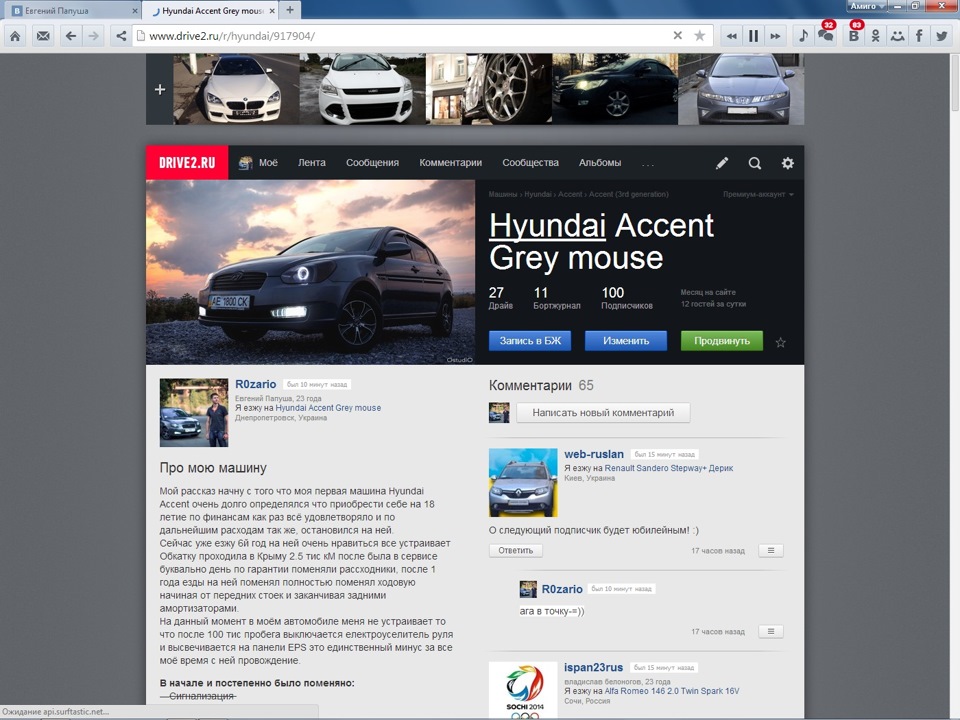Go back with the left arrow button
Screen dimensions: 960x720
(71, 36)
